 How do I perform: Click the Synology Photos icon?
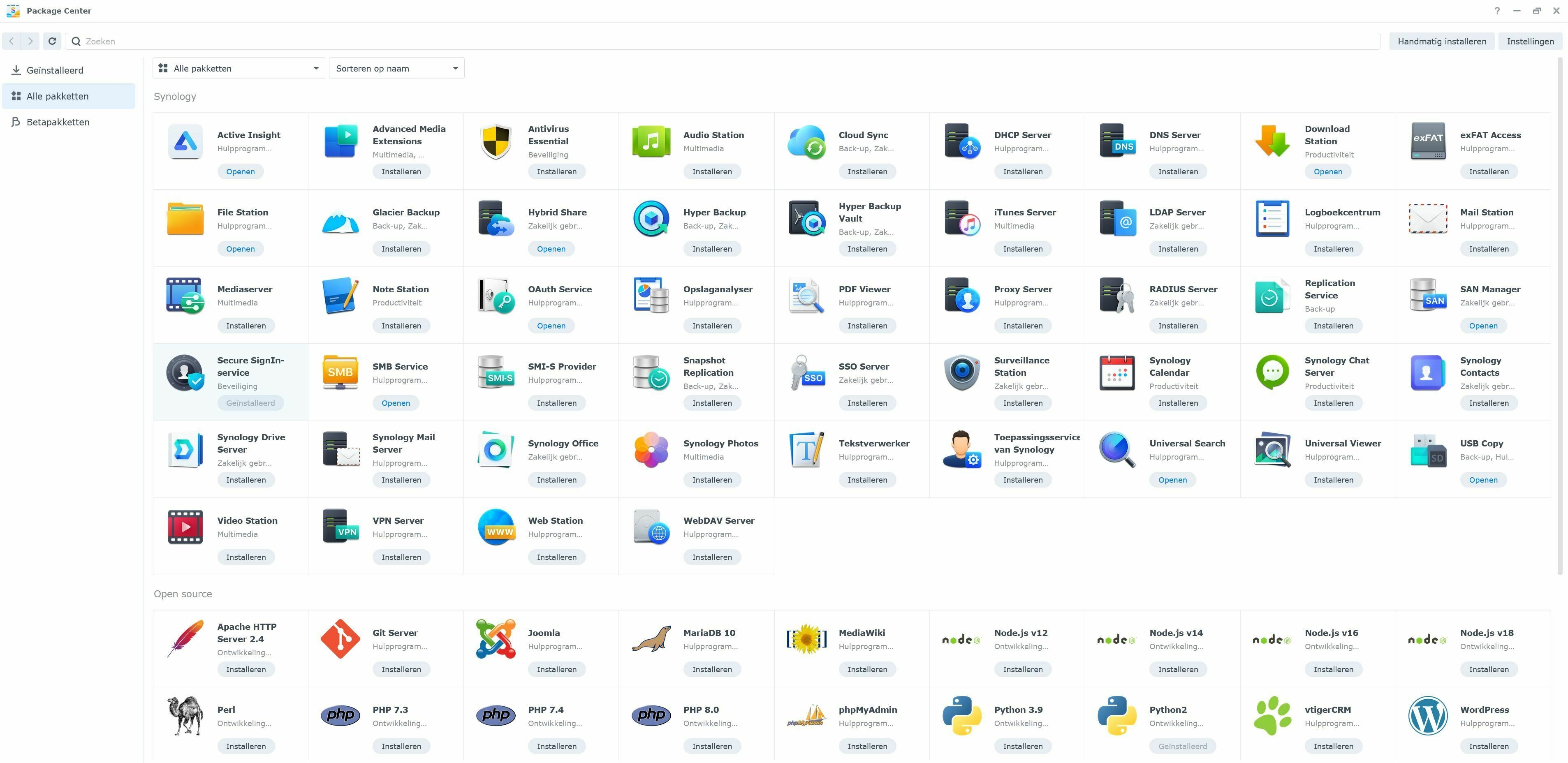click(651, 450)
